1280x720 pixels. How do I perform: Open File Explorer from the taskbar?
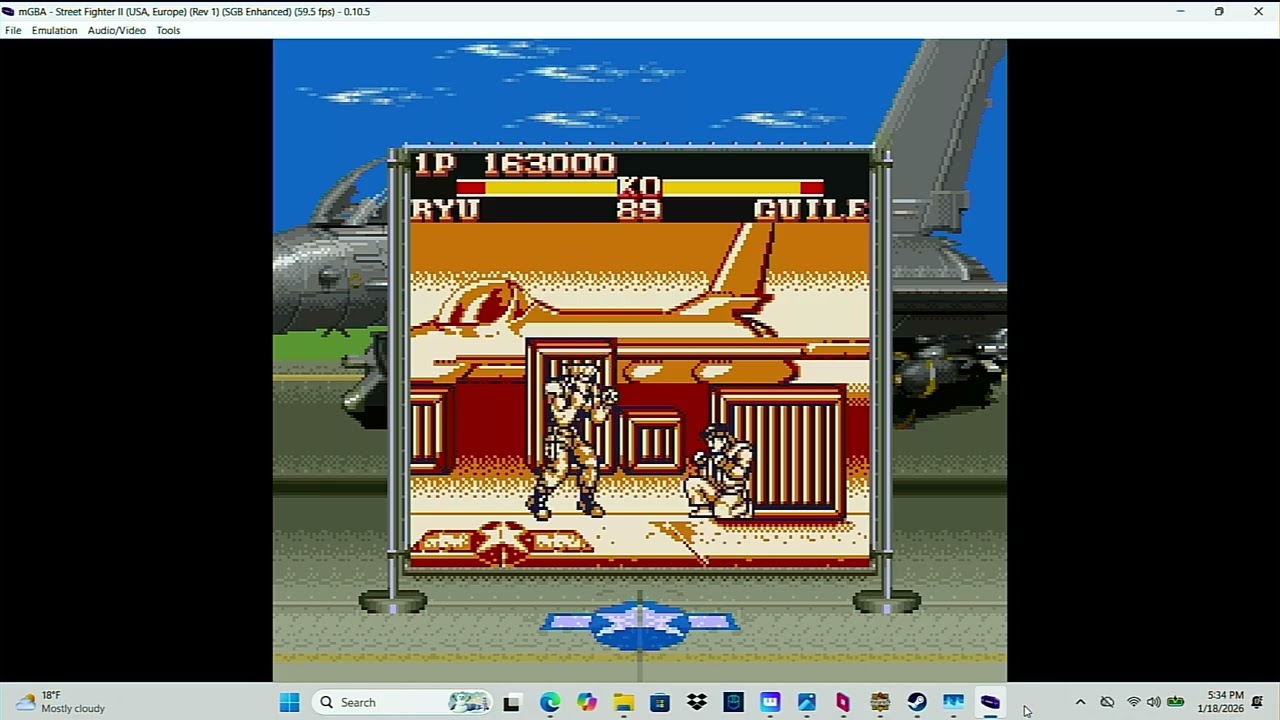(623, 702)
